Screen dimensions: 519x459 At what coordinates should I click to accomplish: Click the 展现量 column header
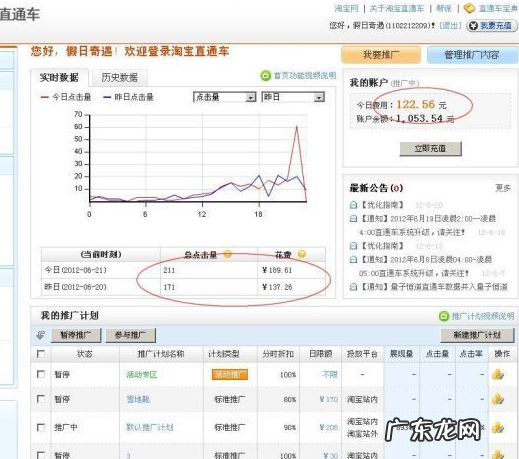coord(402,354)
